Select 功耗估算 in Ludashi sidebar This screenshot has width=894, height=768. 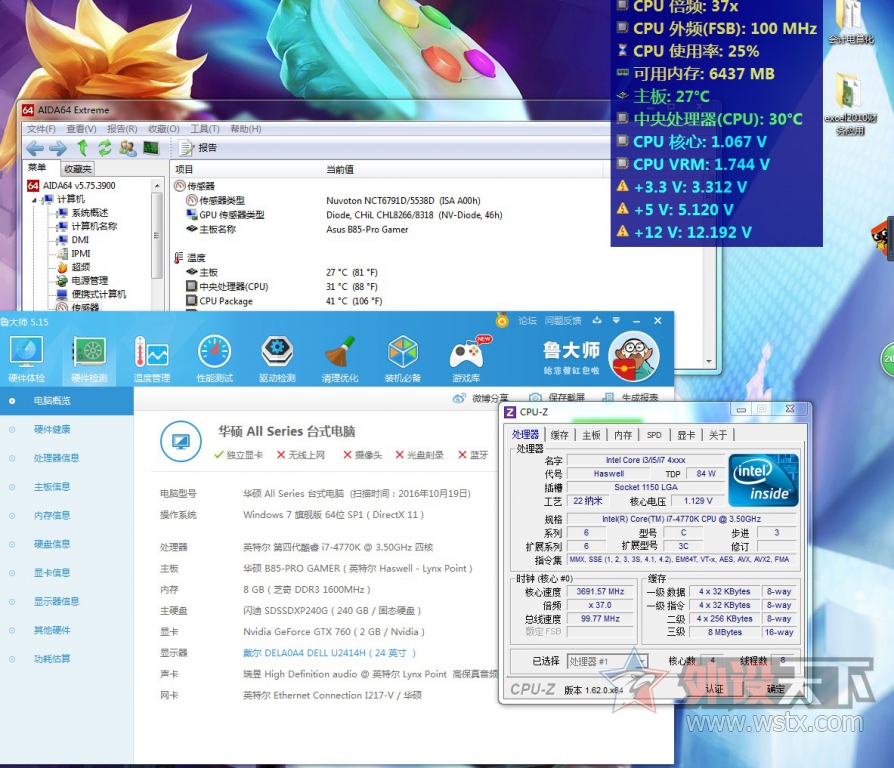click(x=52, y=659)
